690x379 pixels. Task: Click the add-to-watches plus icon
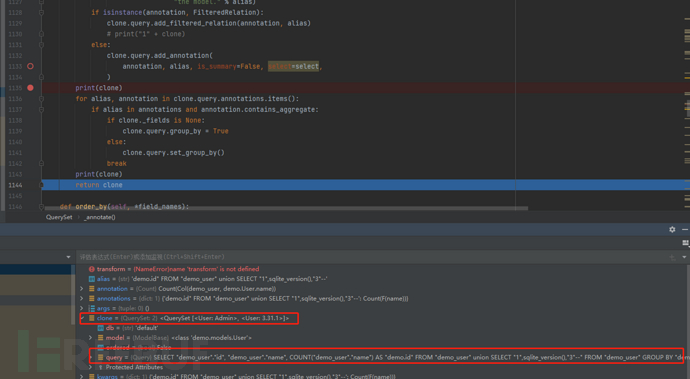[672, 257]
